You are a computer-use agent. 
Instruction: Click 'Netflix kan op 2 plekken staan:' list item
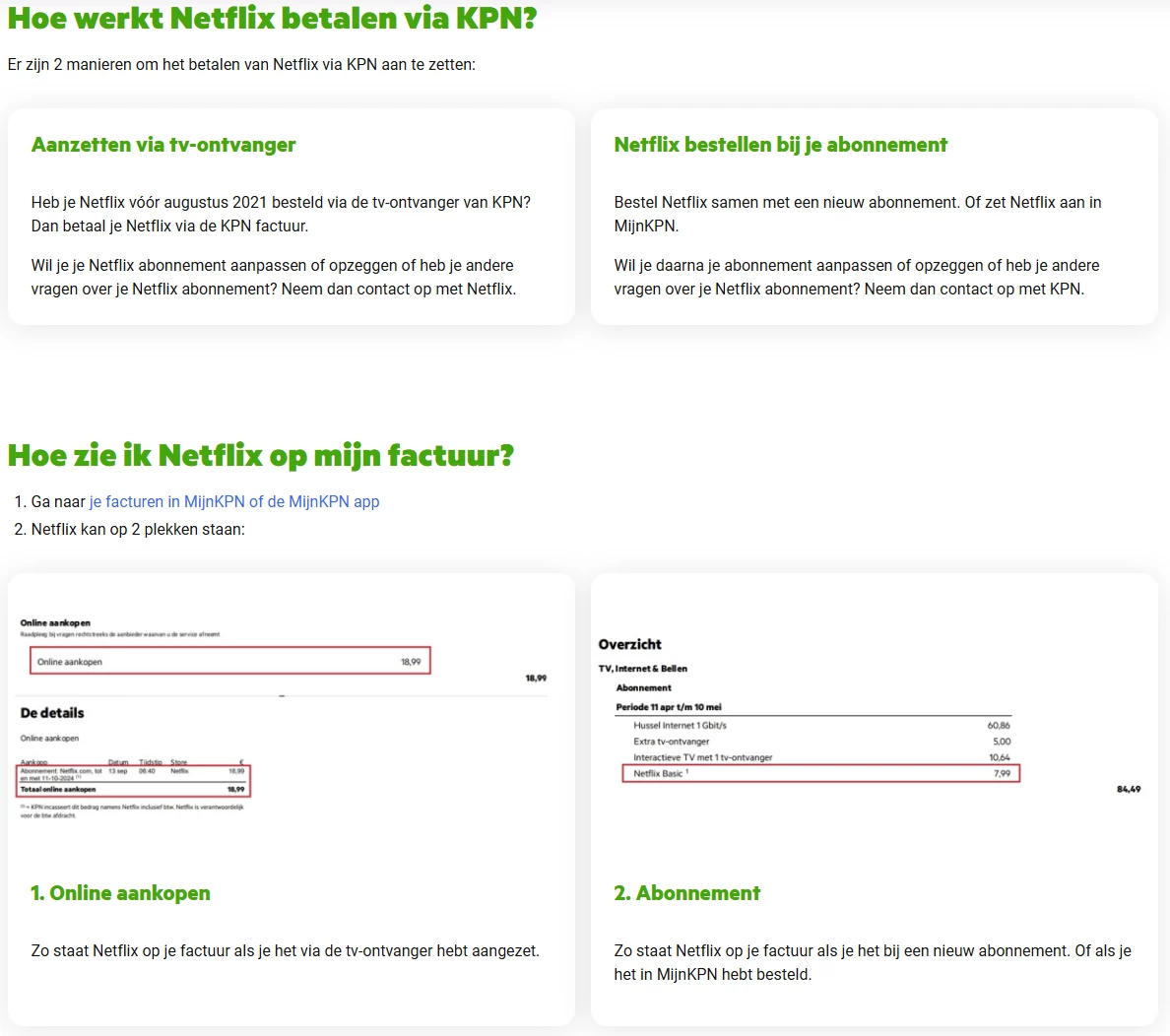tap(138, 529)
